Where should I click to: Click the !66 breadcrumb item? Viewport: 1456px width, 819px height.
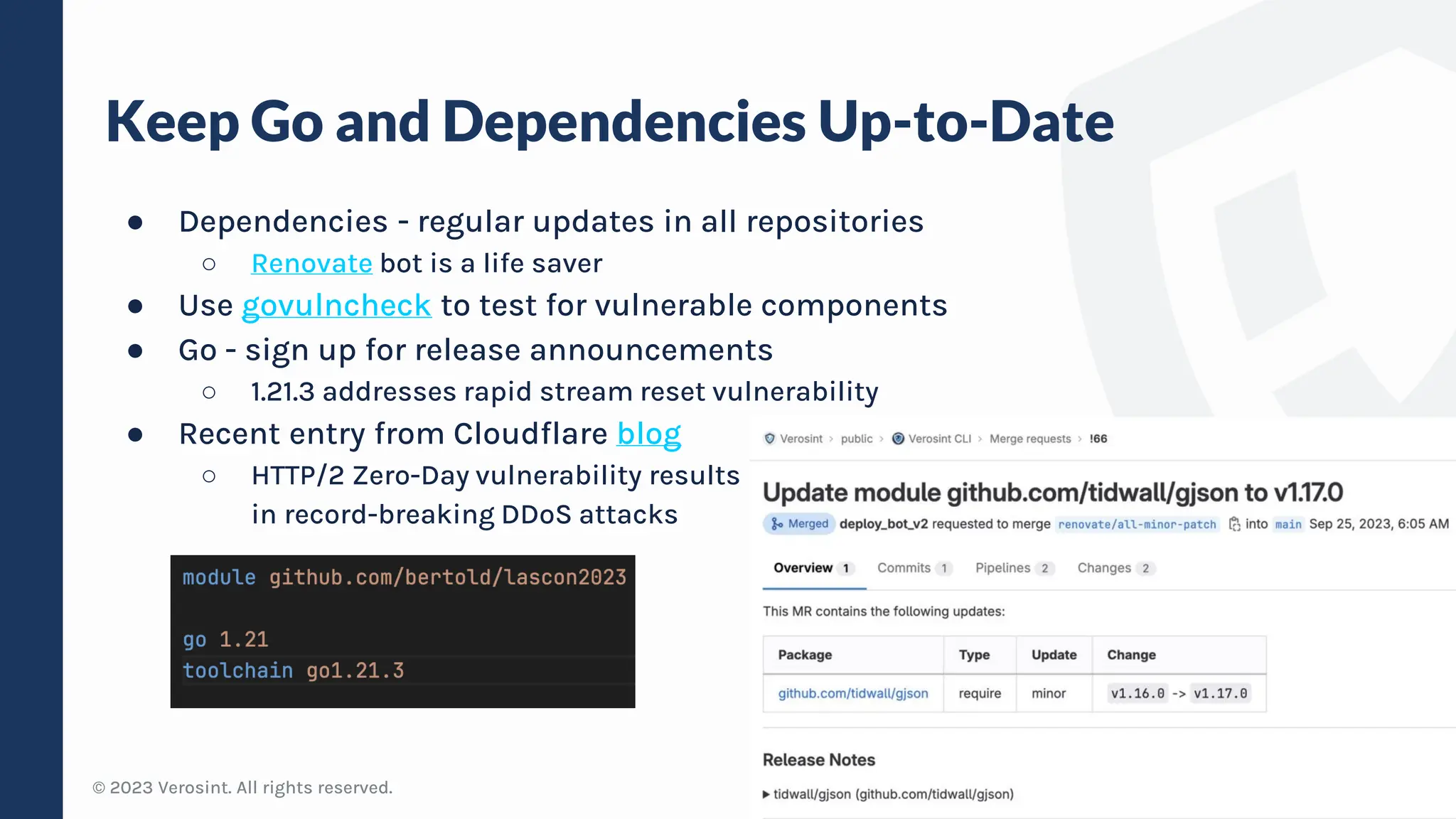[1098, 439]
